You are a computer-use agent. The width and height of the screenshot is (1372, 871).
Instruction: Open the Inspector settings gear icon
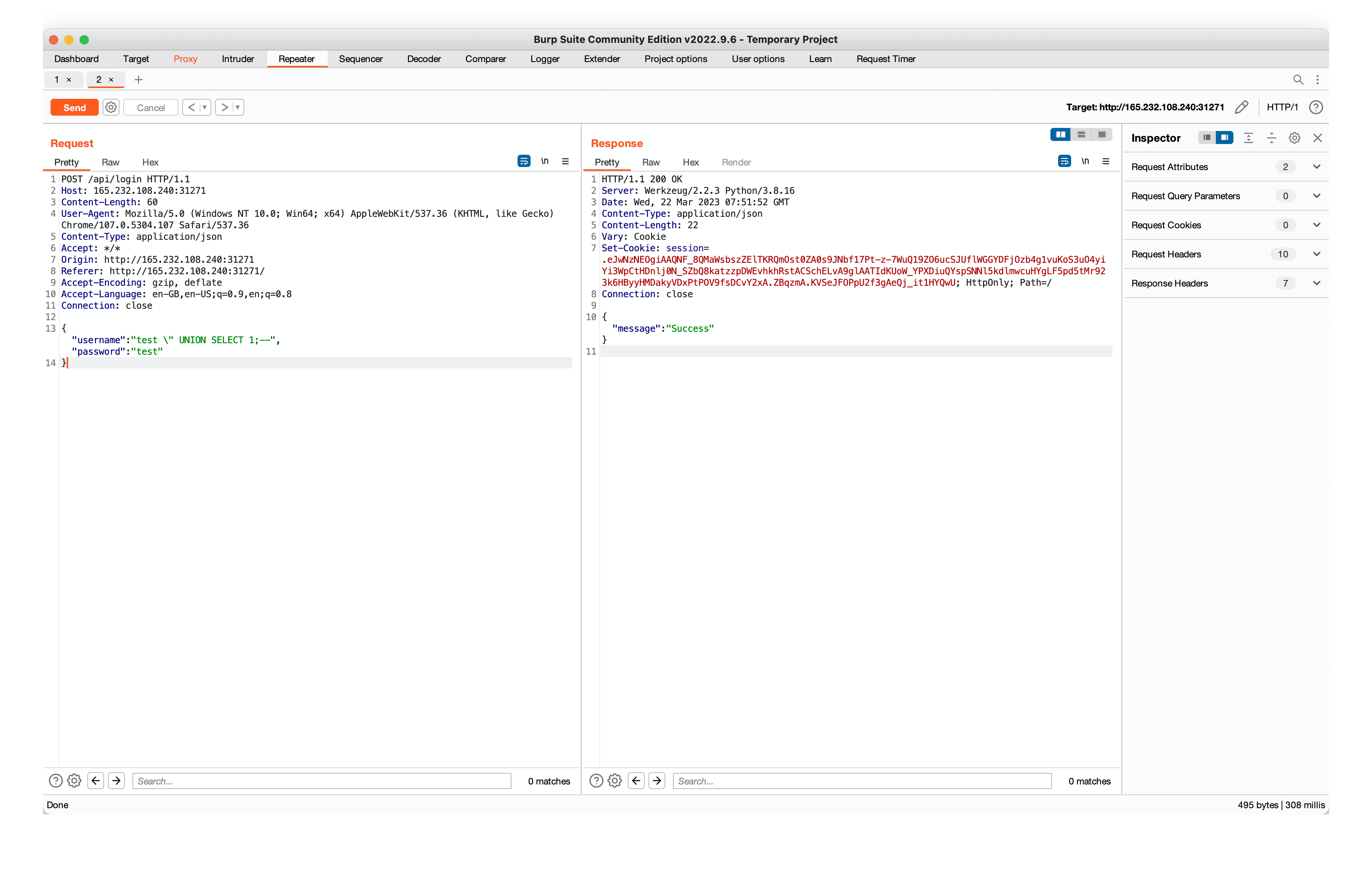coord(1294,138)
